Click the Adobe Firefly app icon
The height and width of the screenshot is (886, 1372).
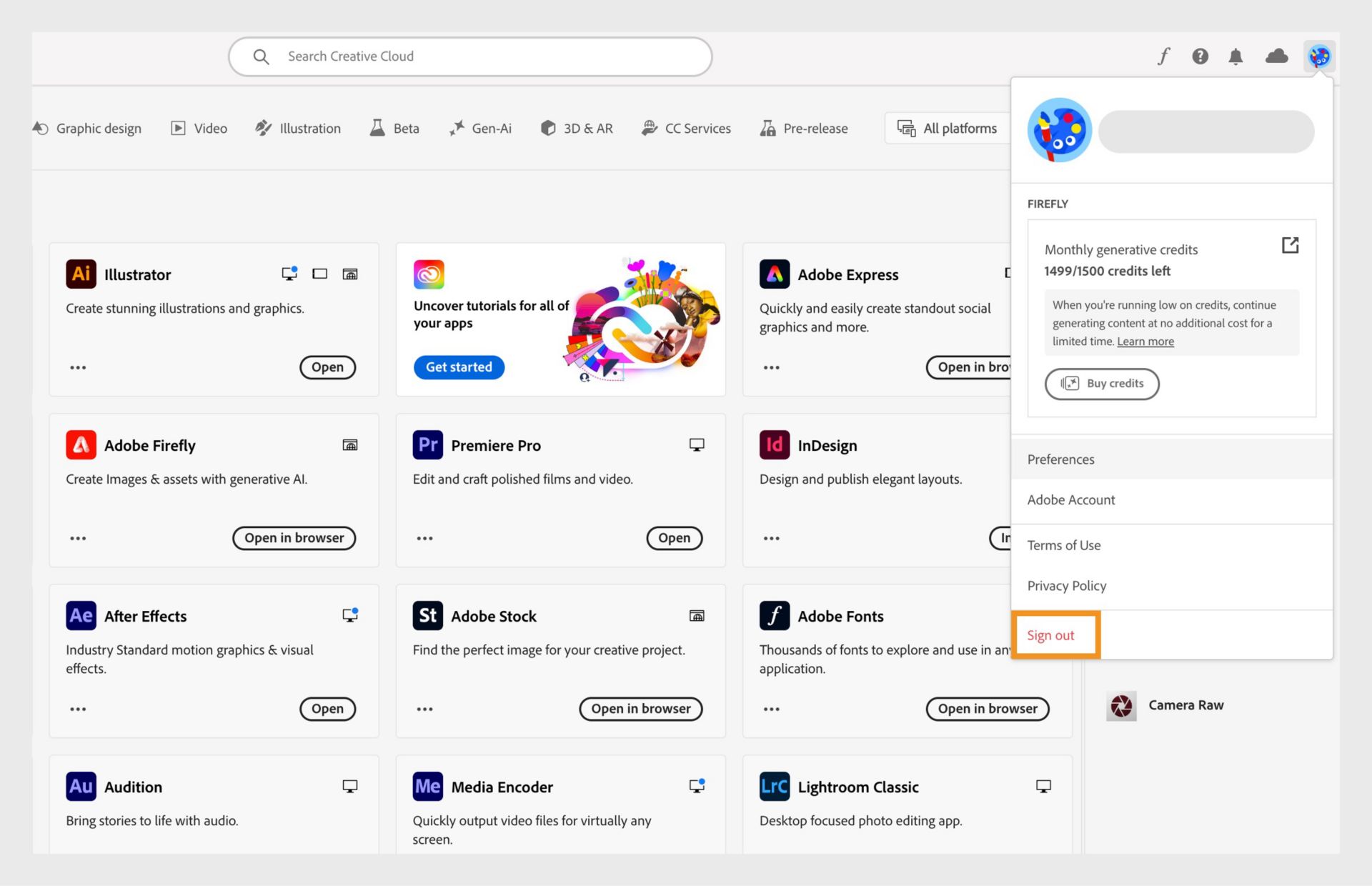coord(80,444)
